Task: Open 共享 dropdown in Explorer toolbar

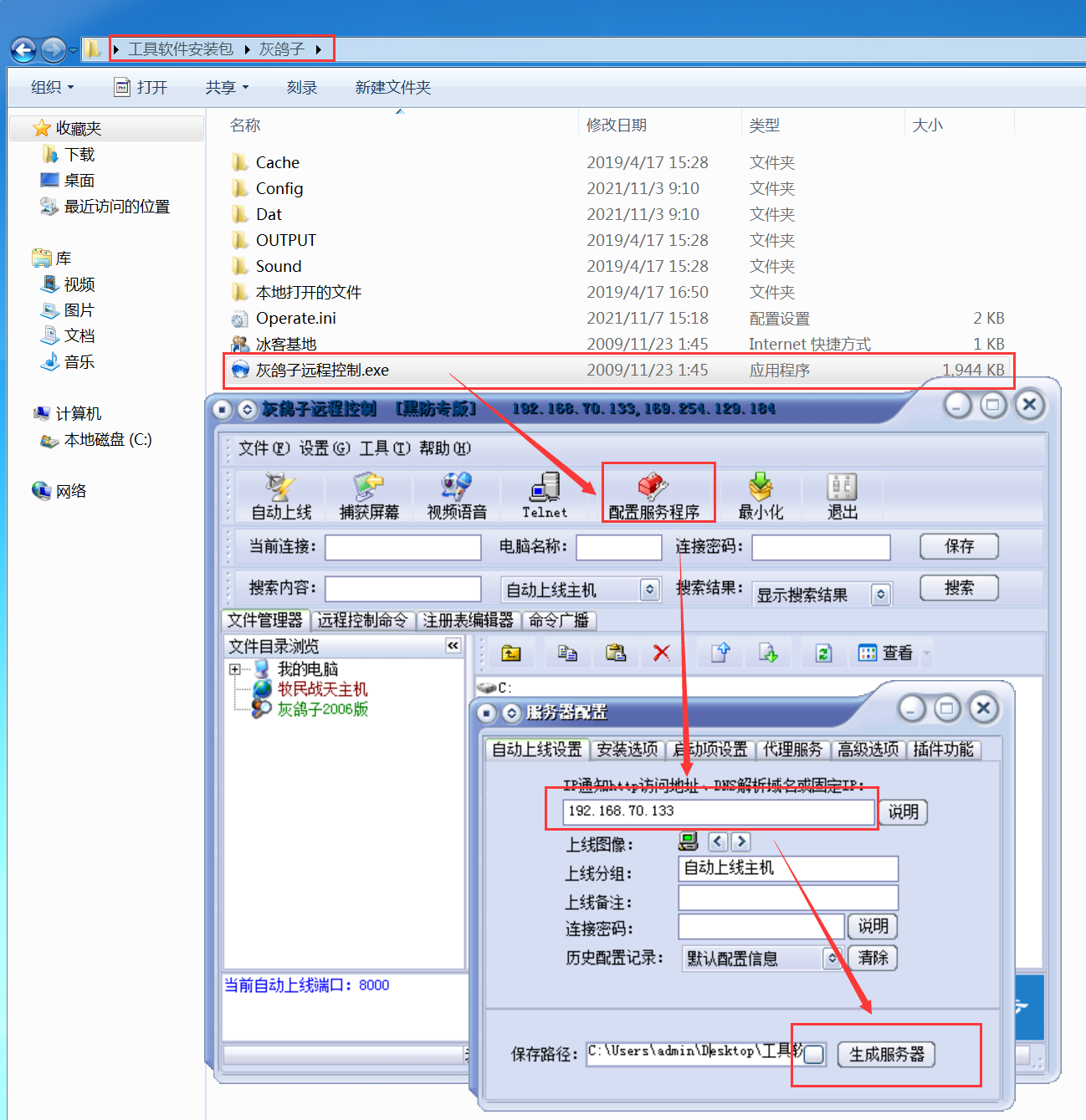Action: [227, 87]
